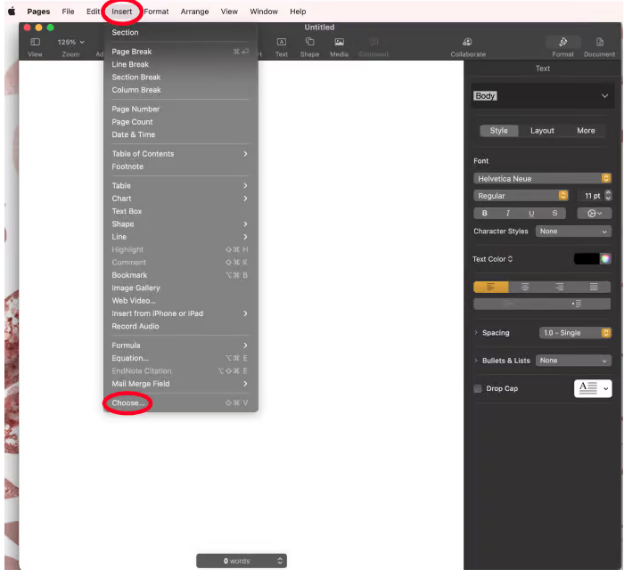Select Choose... in Insert menu
624x578 pixels.
[x=179, y=403]
